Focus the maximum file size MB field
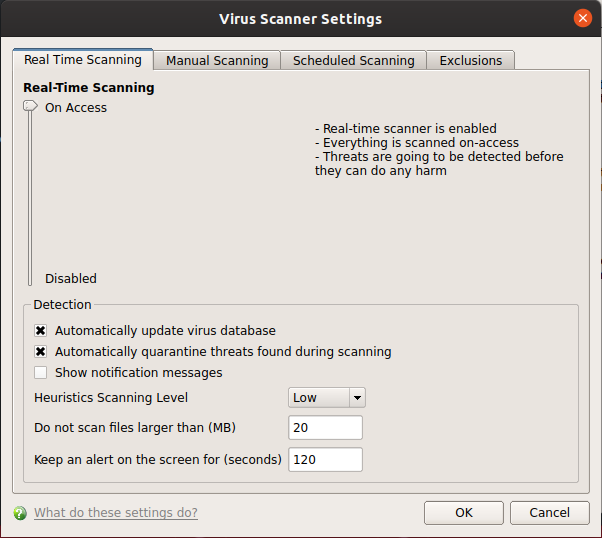Image resolution: width=602 pixels, height=538 pixels. coord(325,427)
